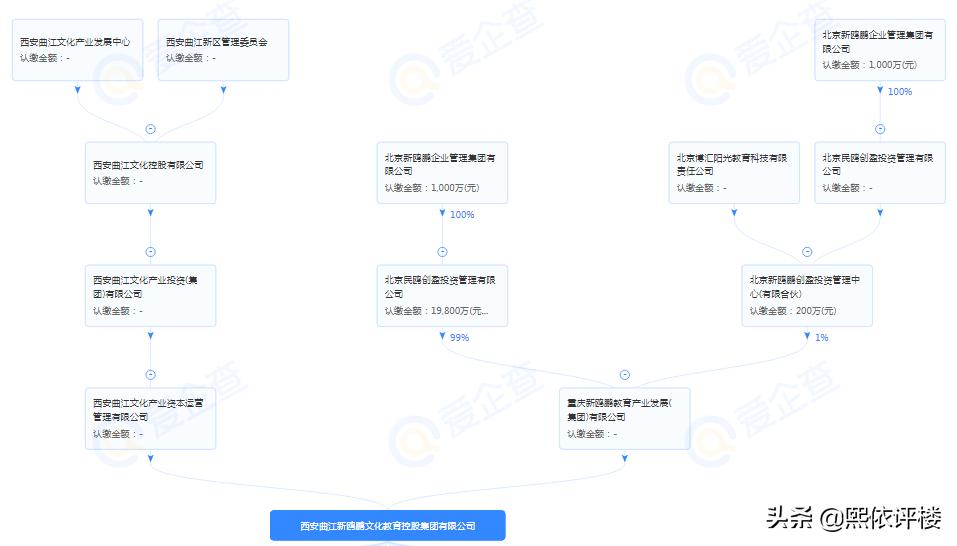Collapse the circle above 北京新鸥鹏创盈投资管理中心 card

[x=807, y=252]
